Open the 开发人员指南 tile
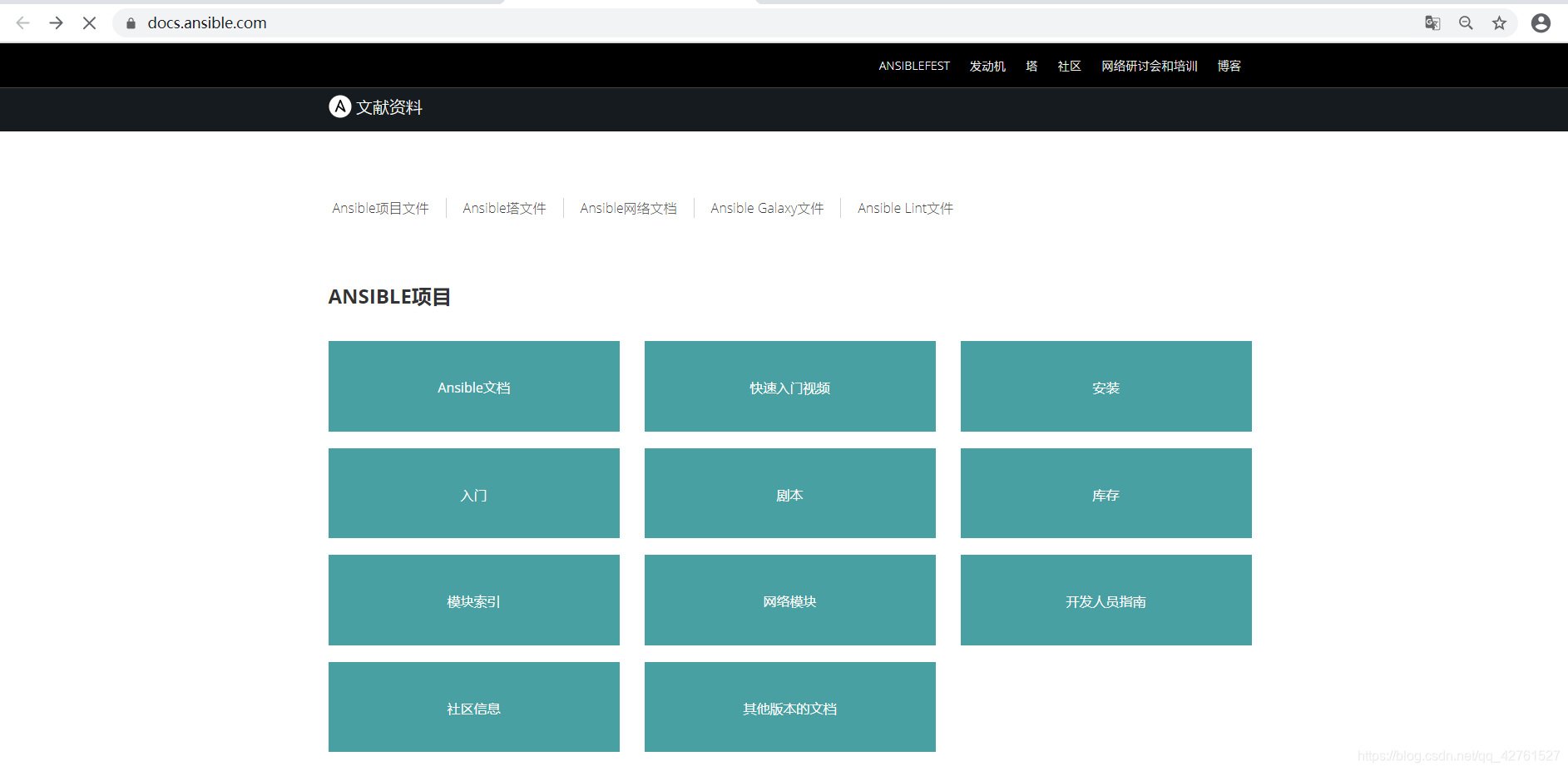 tap(1106, 600)
